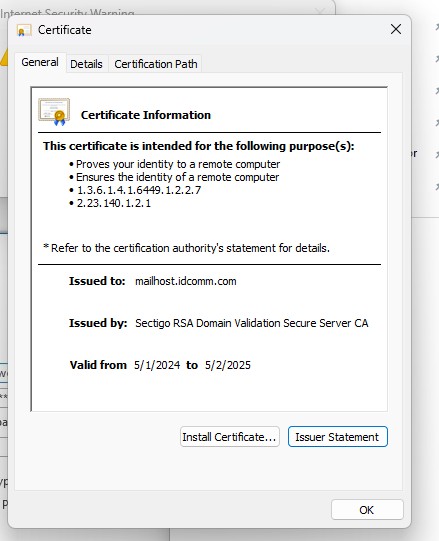
Task: Click the issuer Sectigo RSA Domain Validation Secure Server CA
Action: tap(252, 323)
